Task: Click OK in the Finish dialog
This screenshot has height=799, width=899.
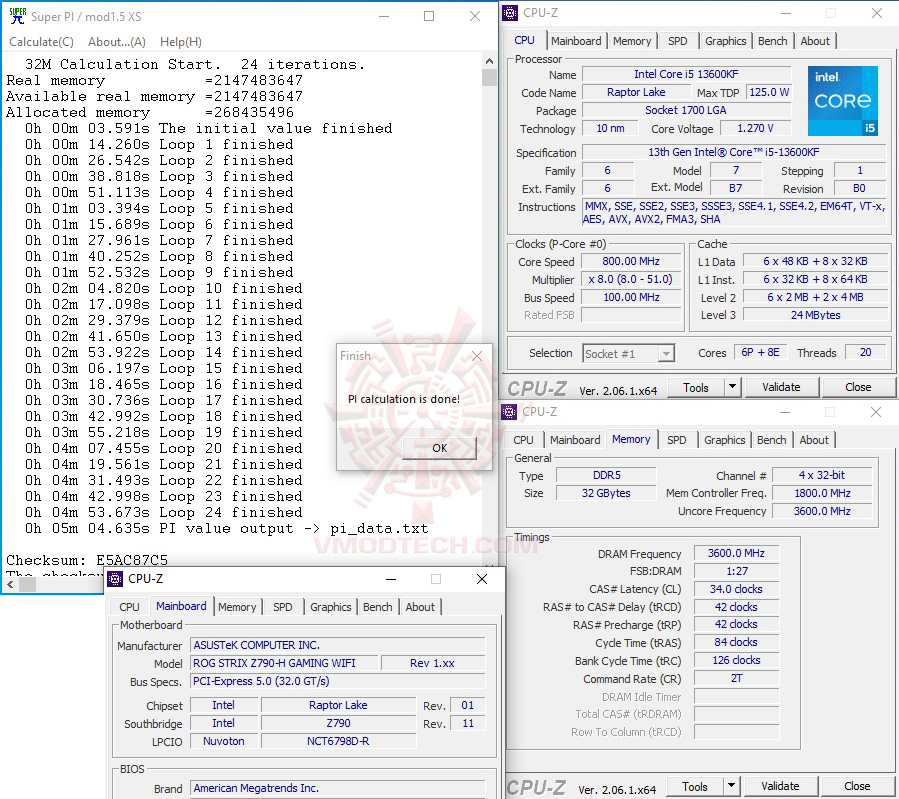Action: coord(440,448)
